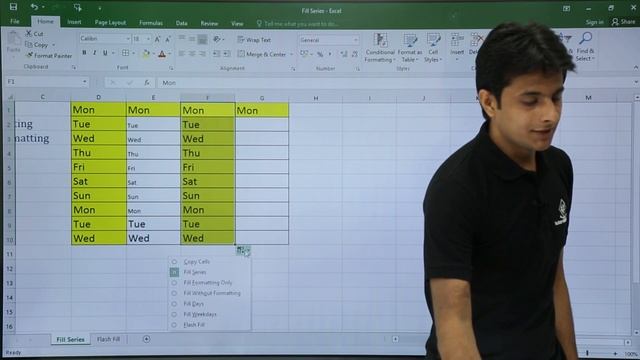
Task: Switch to Review ribbon tab
Action: click(x=209, y=23)
